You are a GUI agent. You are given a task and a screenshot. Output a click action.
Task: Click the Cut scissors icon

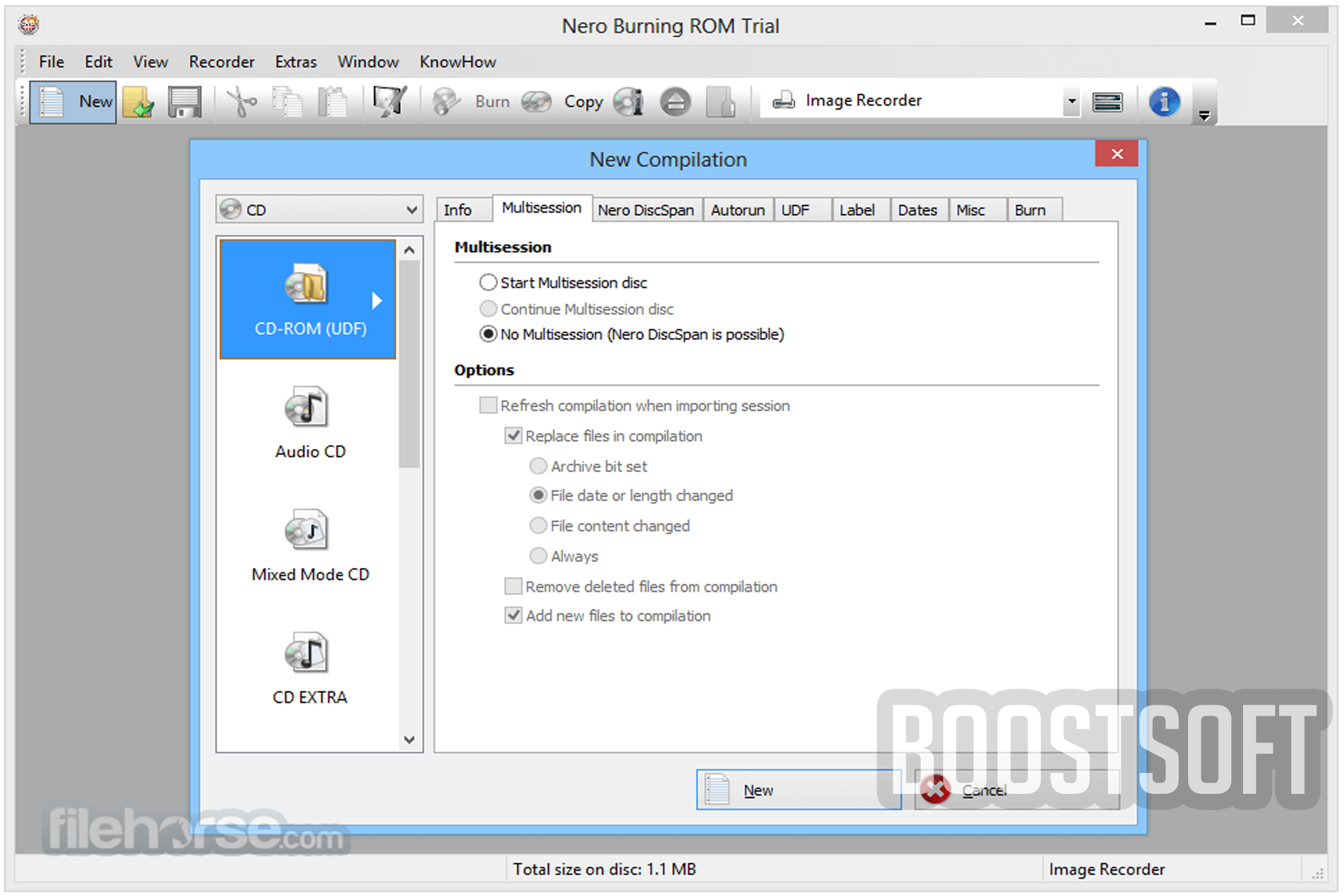241,102
